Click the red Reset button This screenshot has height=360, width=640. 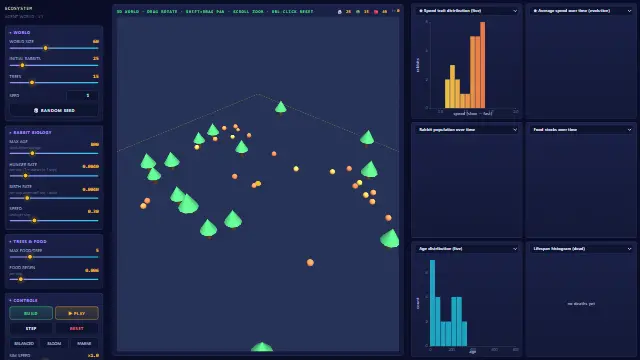(x=77, y=329)
